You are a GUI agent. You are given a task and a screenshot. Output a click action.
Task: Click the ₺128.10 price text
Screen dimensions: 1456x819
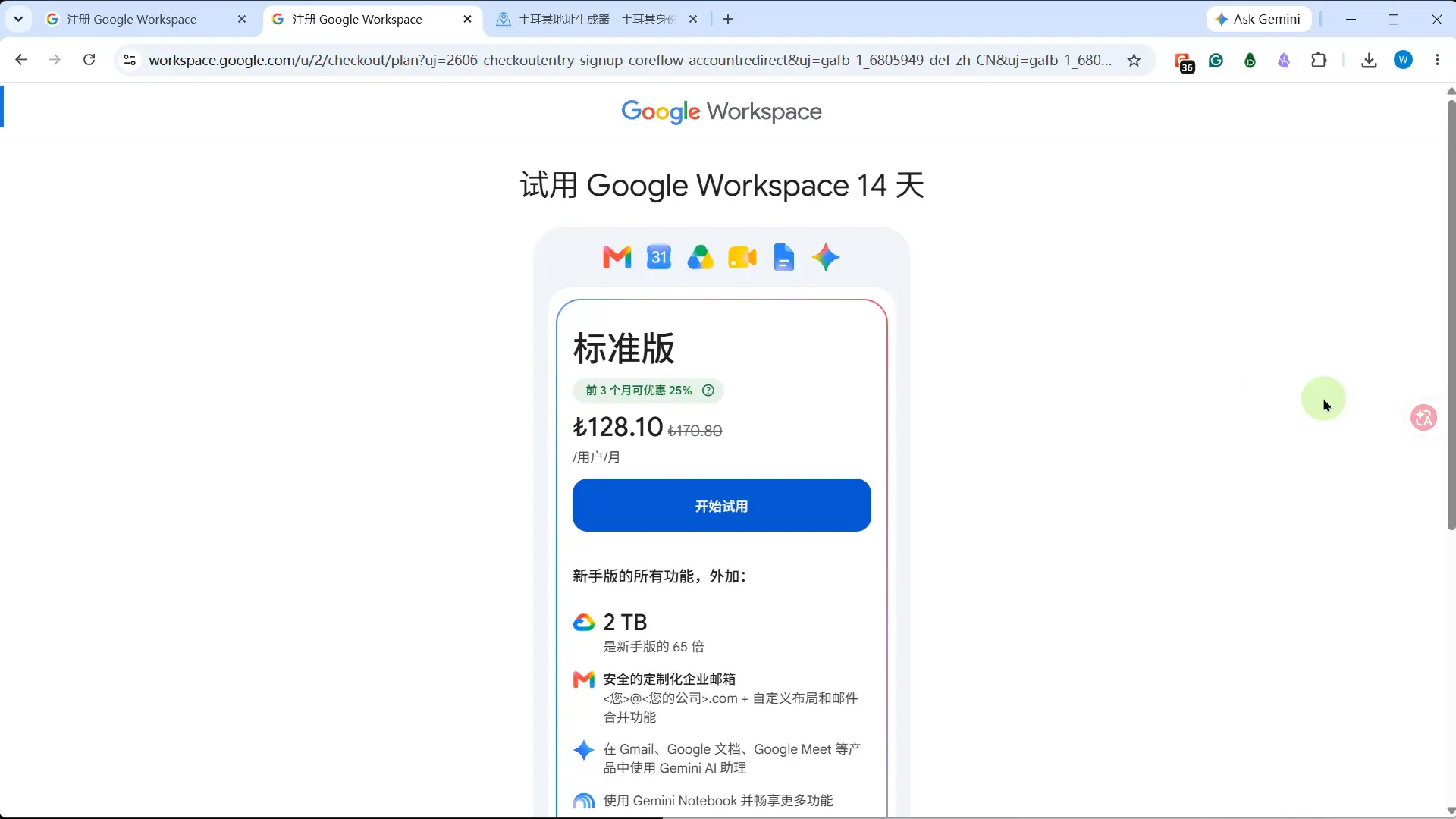click(x=618, y=427)
